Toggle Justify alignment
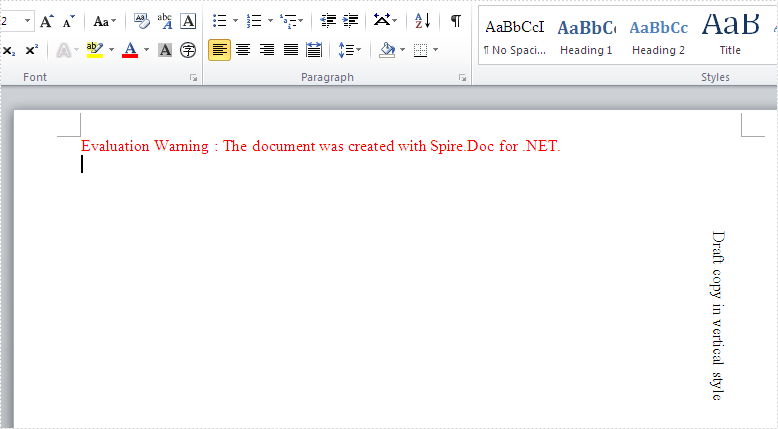 (291, 50)
